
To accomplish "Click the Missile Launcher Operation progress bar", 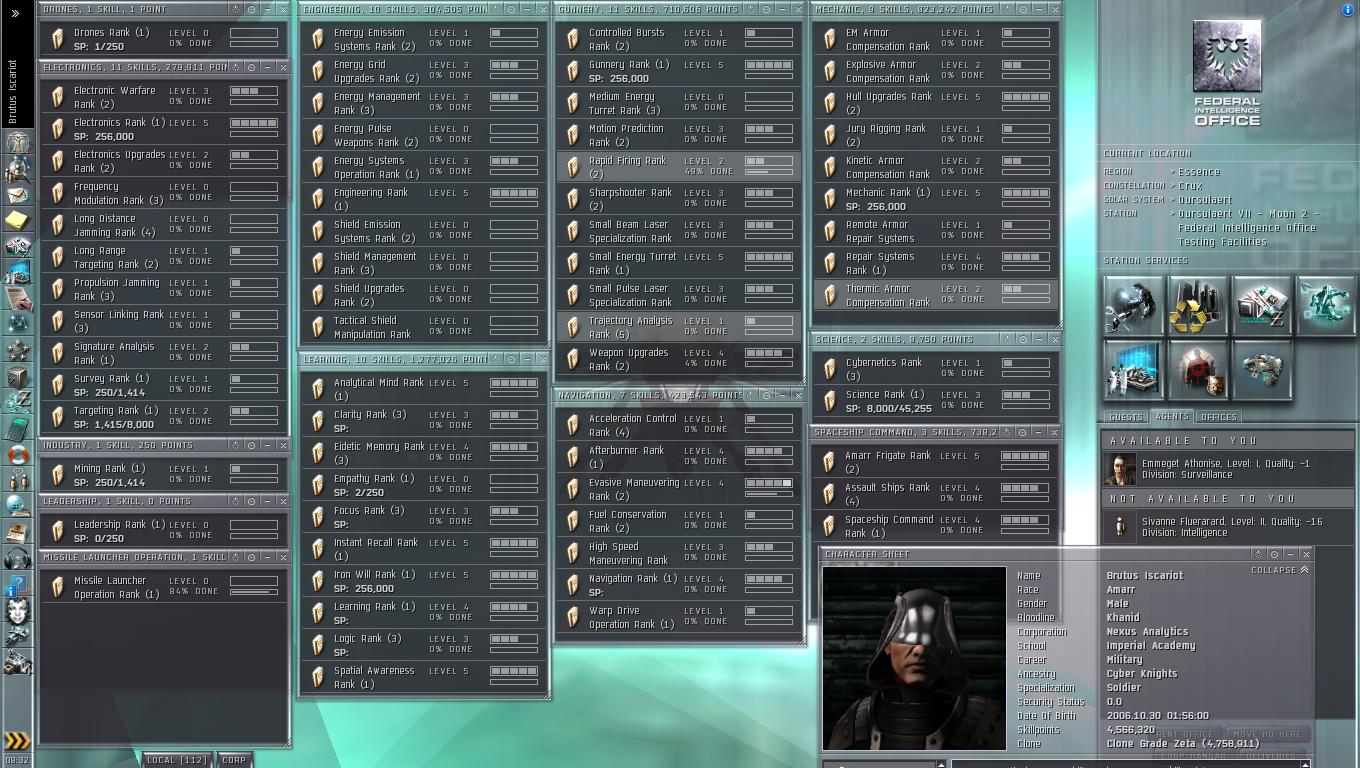I will 254,592.
